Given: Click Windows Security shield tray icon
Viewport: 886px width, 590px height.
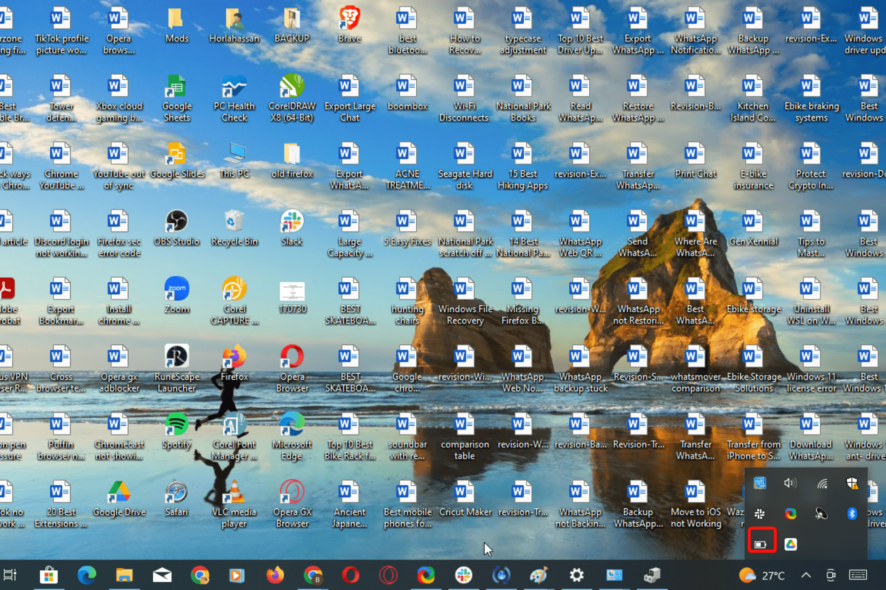Looking at the screenshot, I should click(852, 483).
